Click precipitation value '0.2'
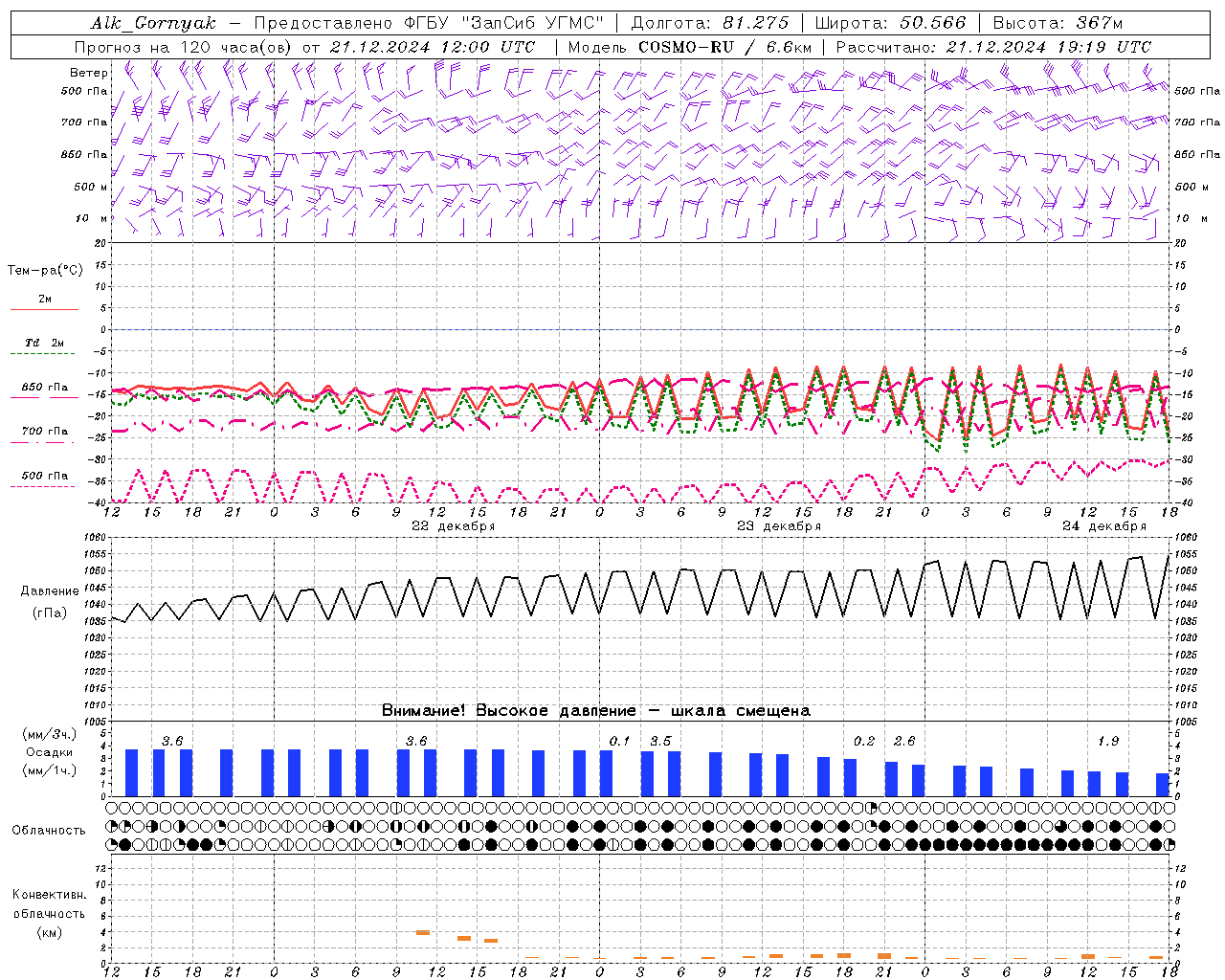The height and width of the screenshot is (980, 1225). pyautogui.click(x=864, y=741)
